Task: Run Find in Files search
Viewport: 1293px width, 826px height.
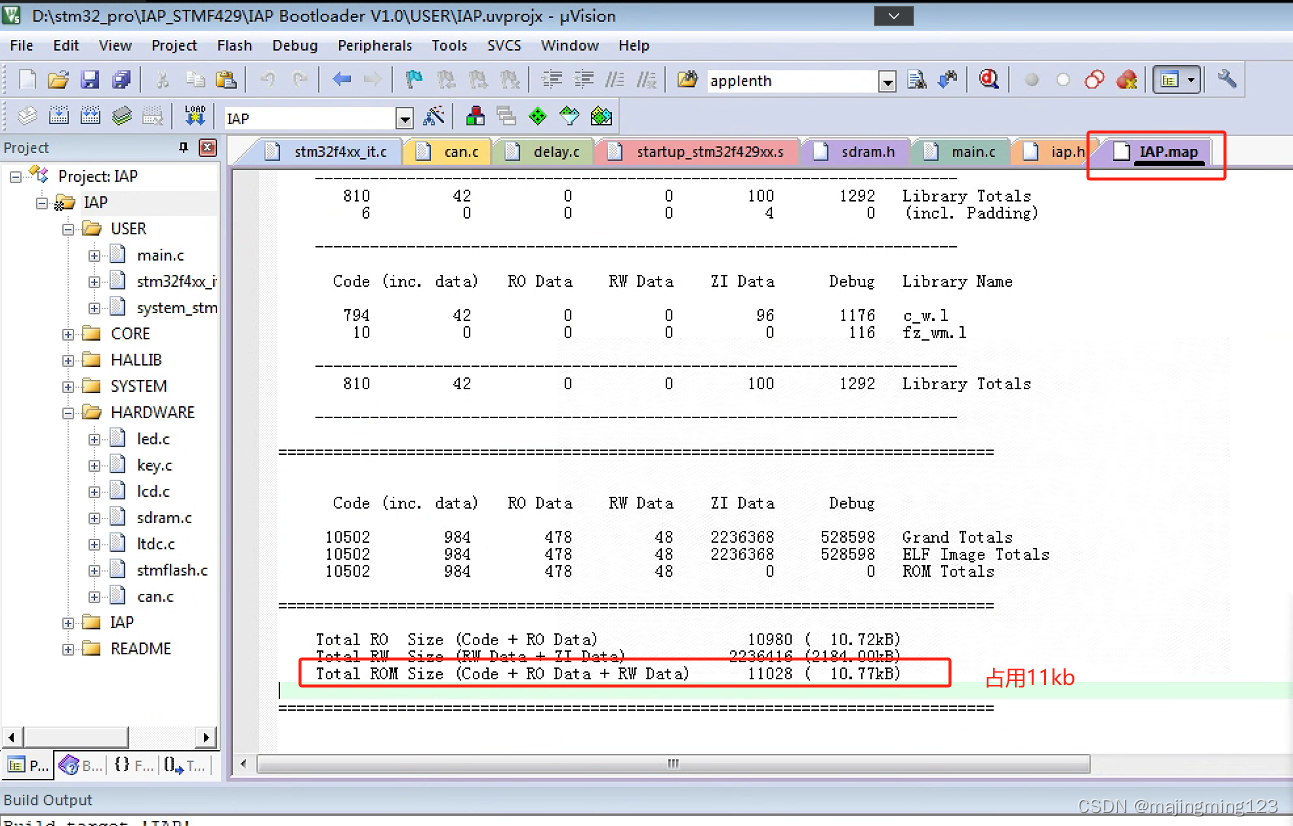Action: pyautogui.click(x=916, y=79)
